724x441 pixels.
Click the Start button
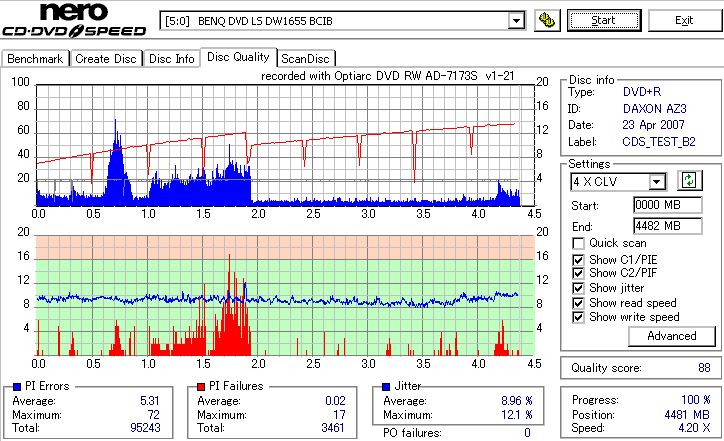[604, 21]
